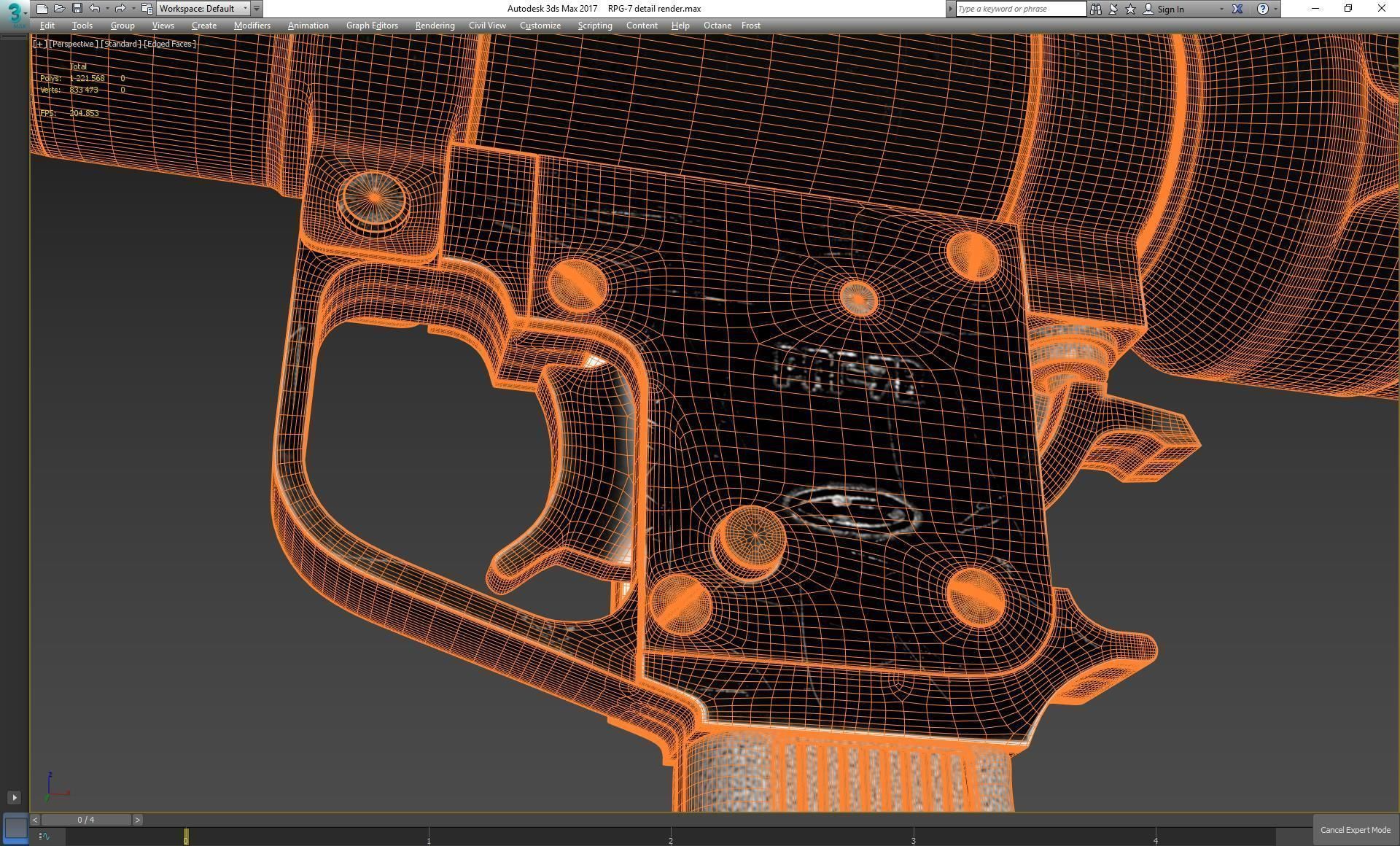Open mini curve editor icon on timeline

point(44,837)
